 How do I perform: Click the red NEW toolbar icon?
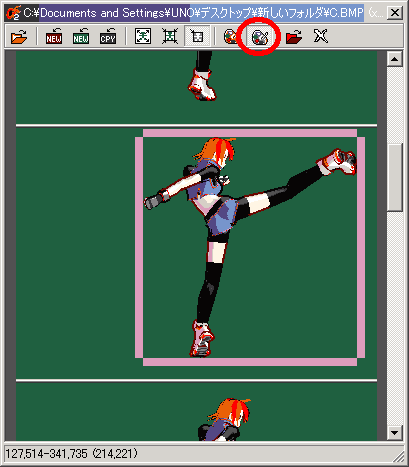click(x=54, y=36)
